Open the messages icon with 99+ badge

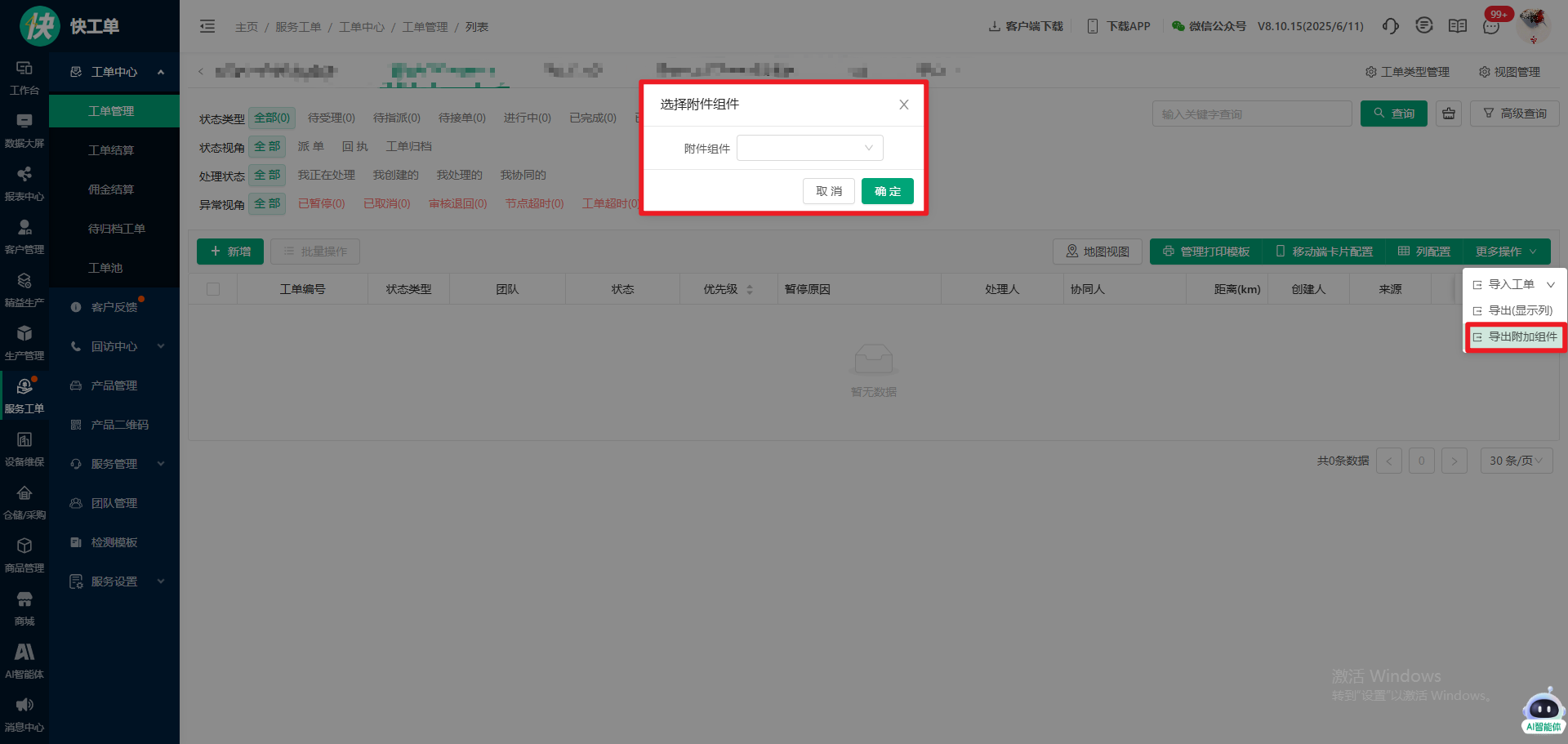point(1491,26)
